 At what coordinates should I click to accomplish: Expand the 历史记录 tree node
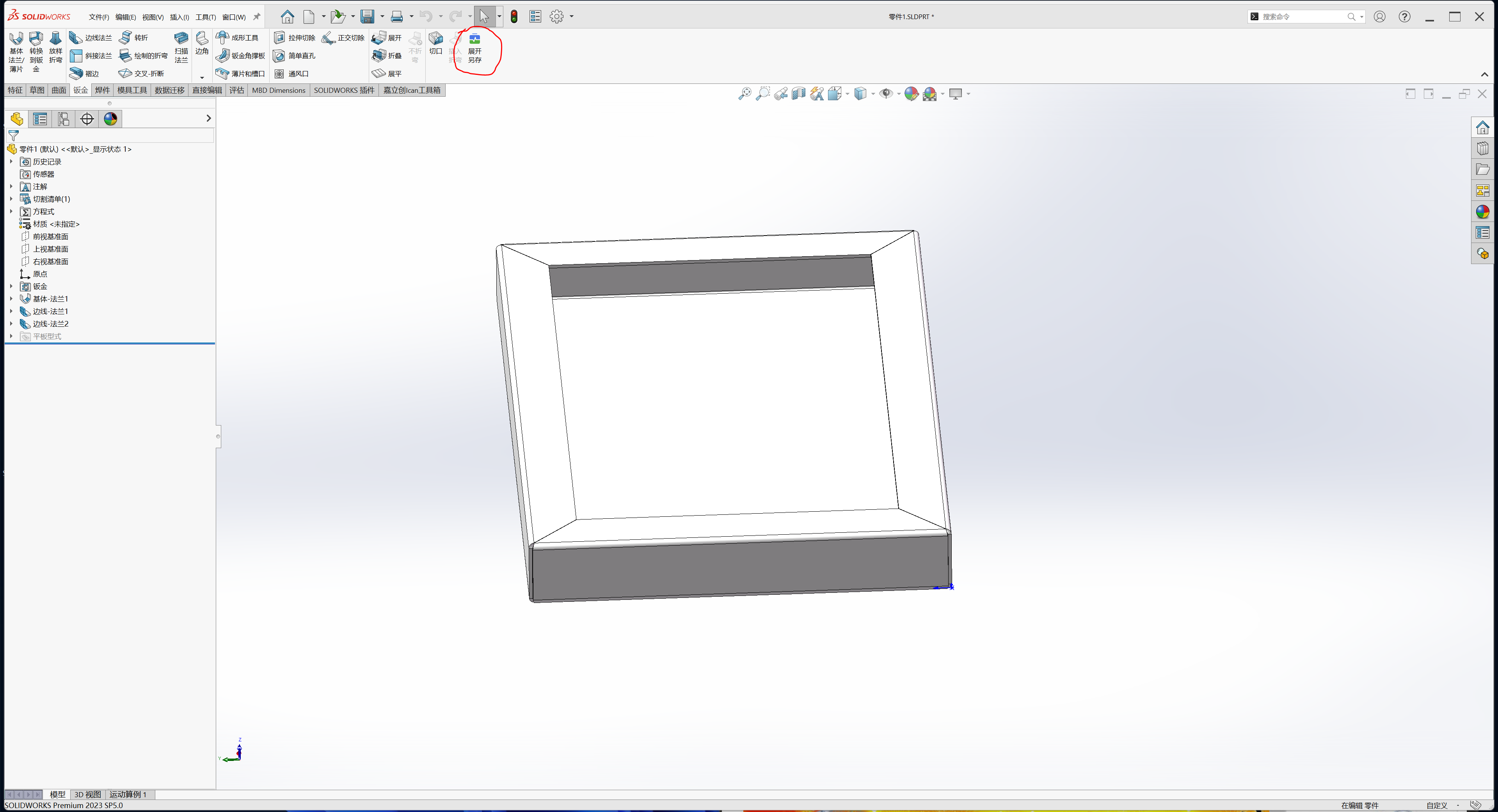(11, 161)
